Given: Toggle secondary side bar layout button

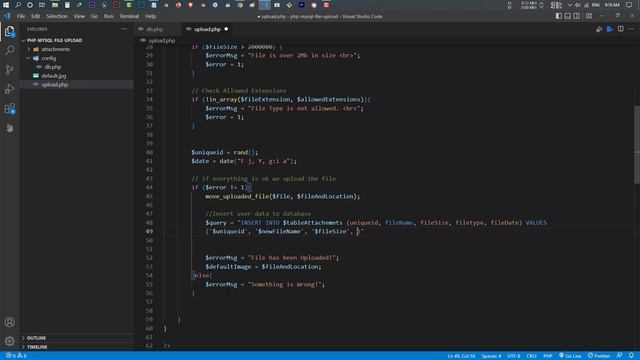Looking at the screenshot, I should click(x=577, y=16).
